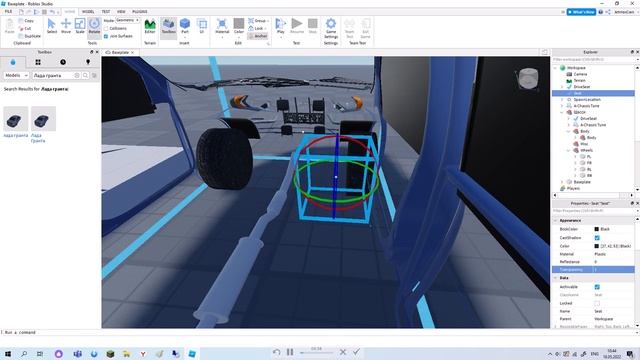This screenshot has width=640, height=360.
Task: Collapse the Data properties section
Action: click(x=556, y=278)
